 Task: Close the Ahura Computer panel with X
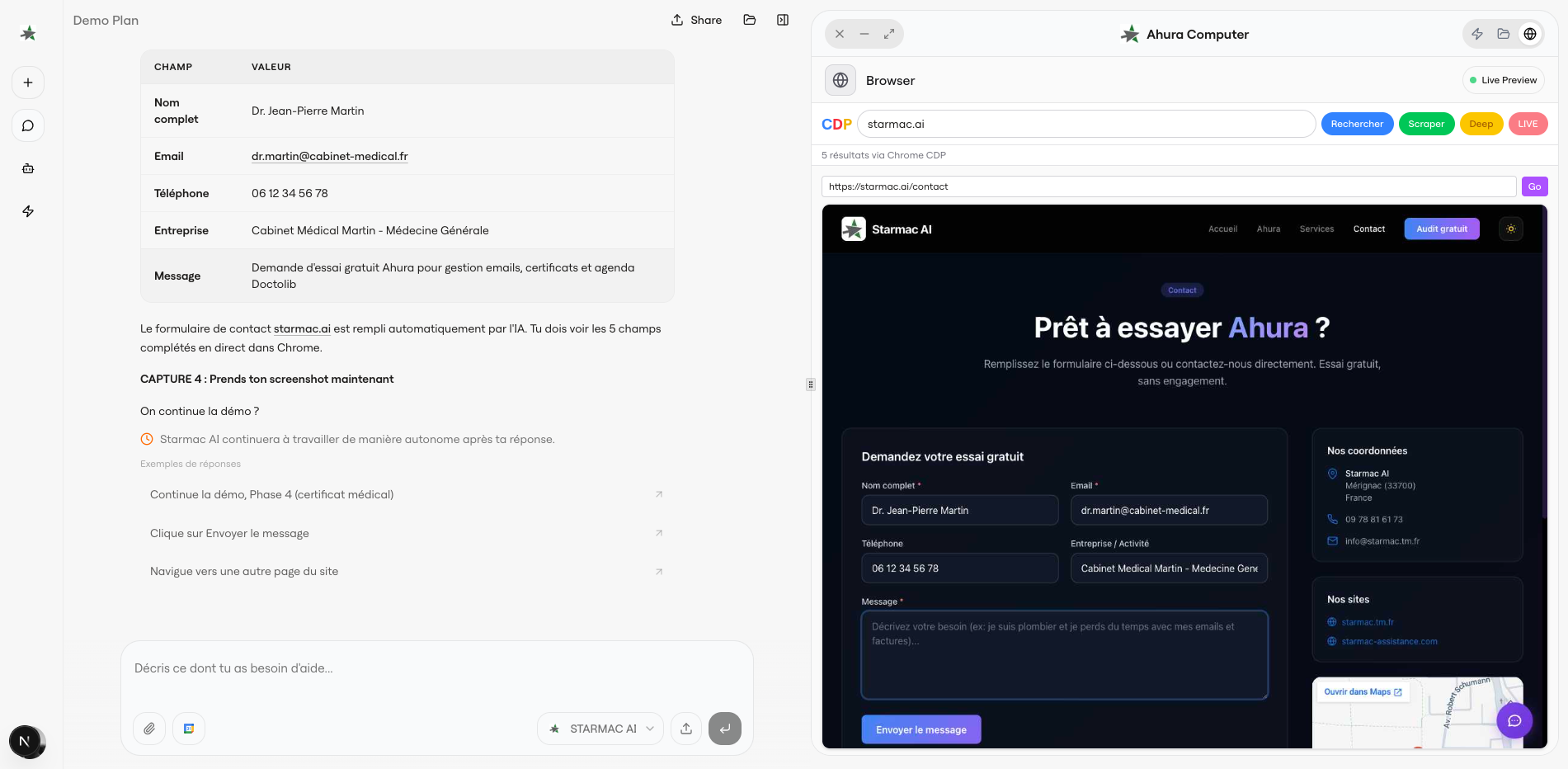(840, 34)
